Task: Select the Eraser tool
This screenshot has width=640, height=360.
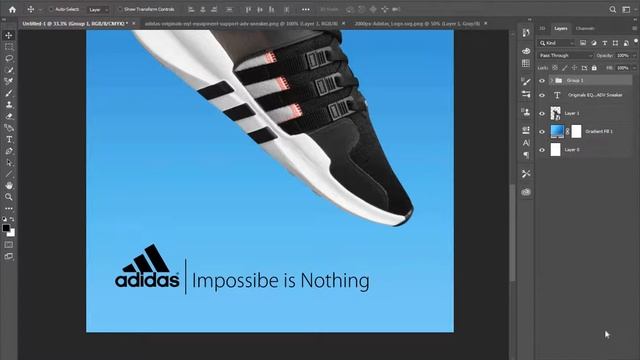Action: [9, 116]
